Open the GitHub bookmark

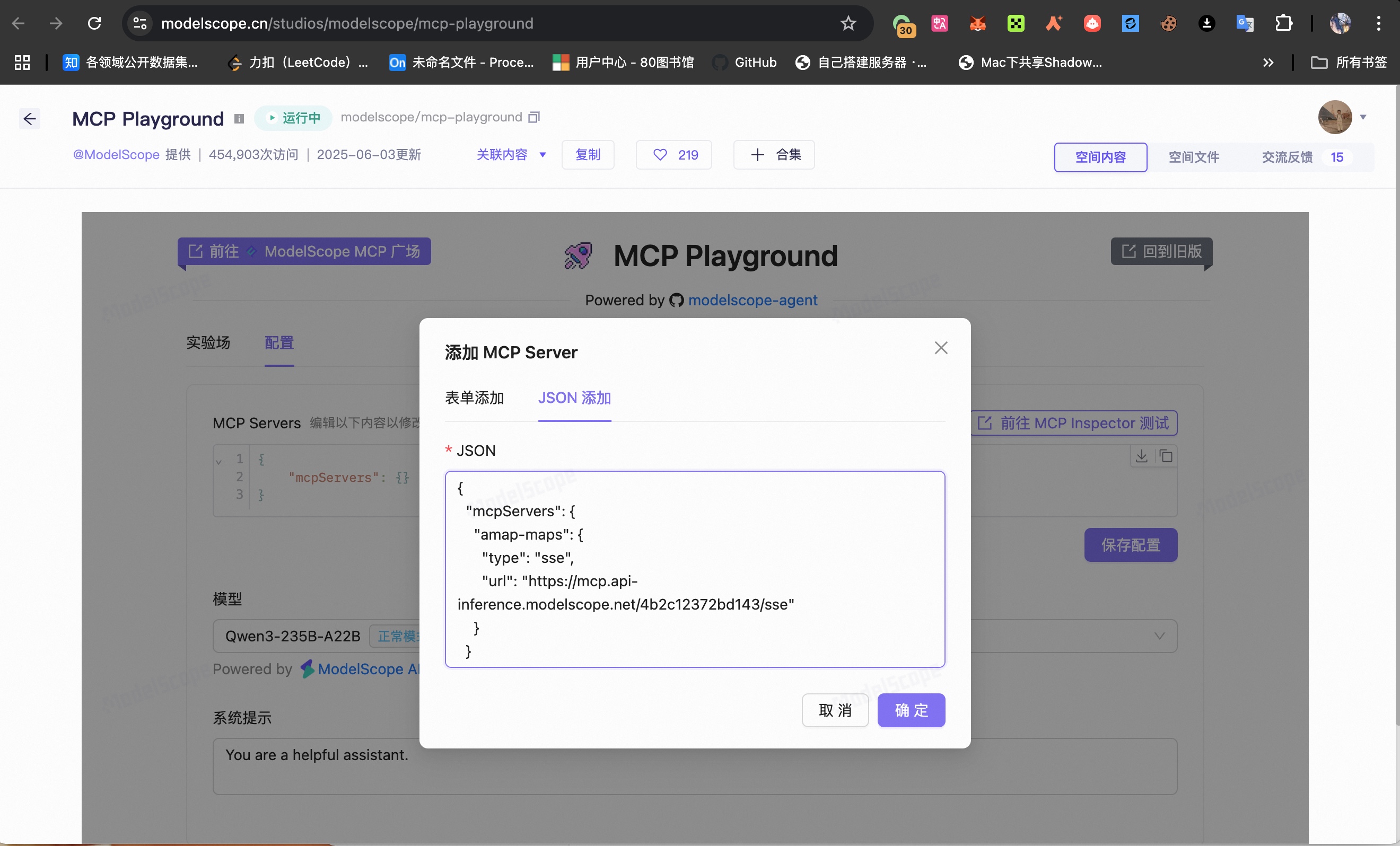745,63
